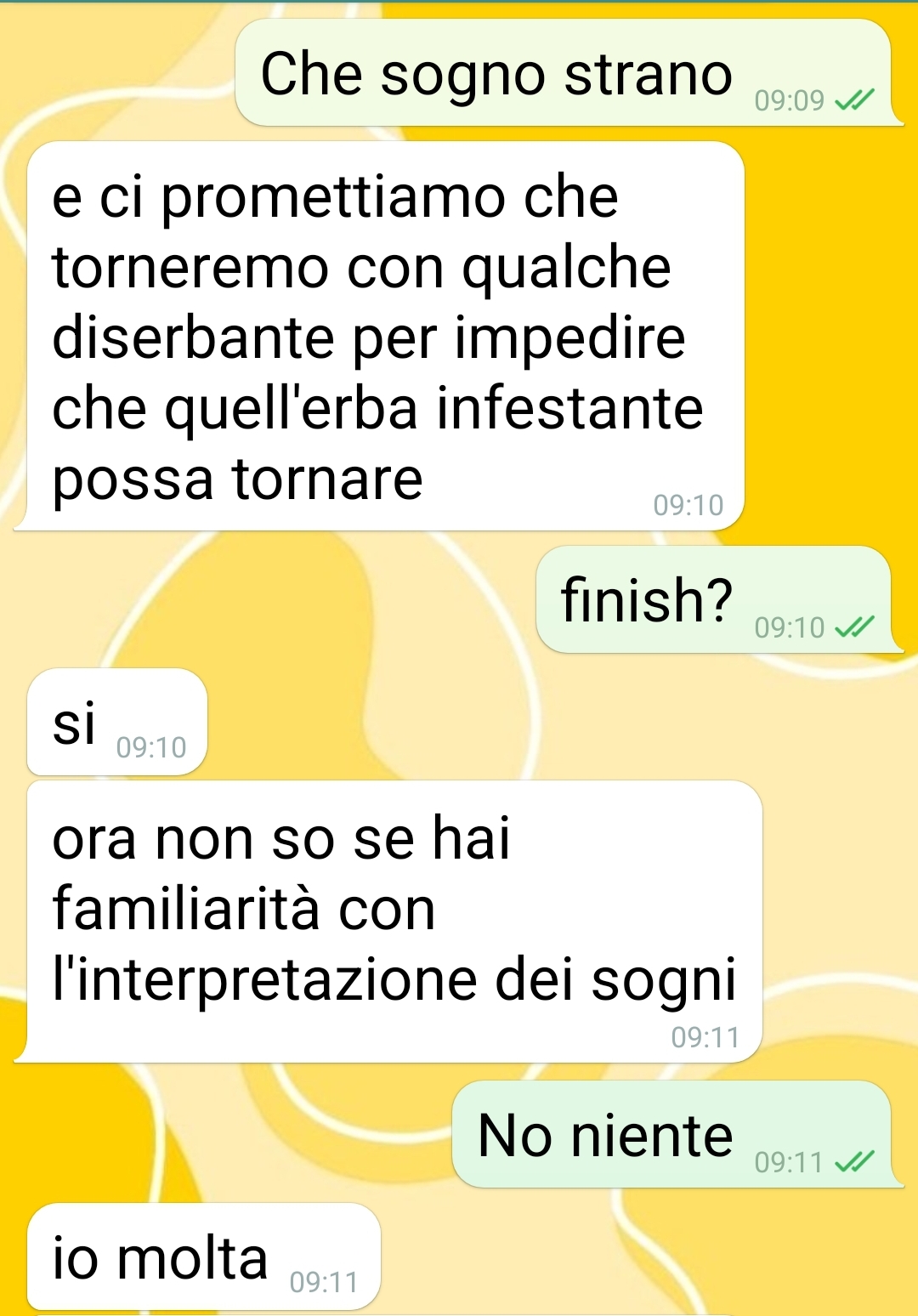Viewport: 918px width, 1316px height.
Task: Tap the short 'si' reply bubble
Action: tap(117, 722)
